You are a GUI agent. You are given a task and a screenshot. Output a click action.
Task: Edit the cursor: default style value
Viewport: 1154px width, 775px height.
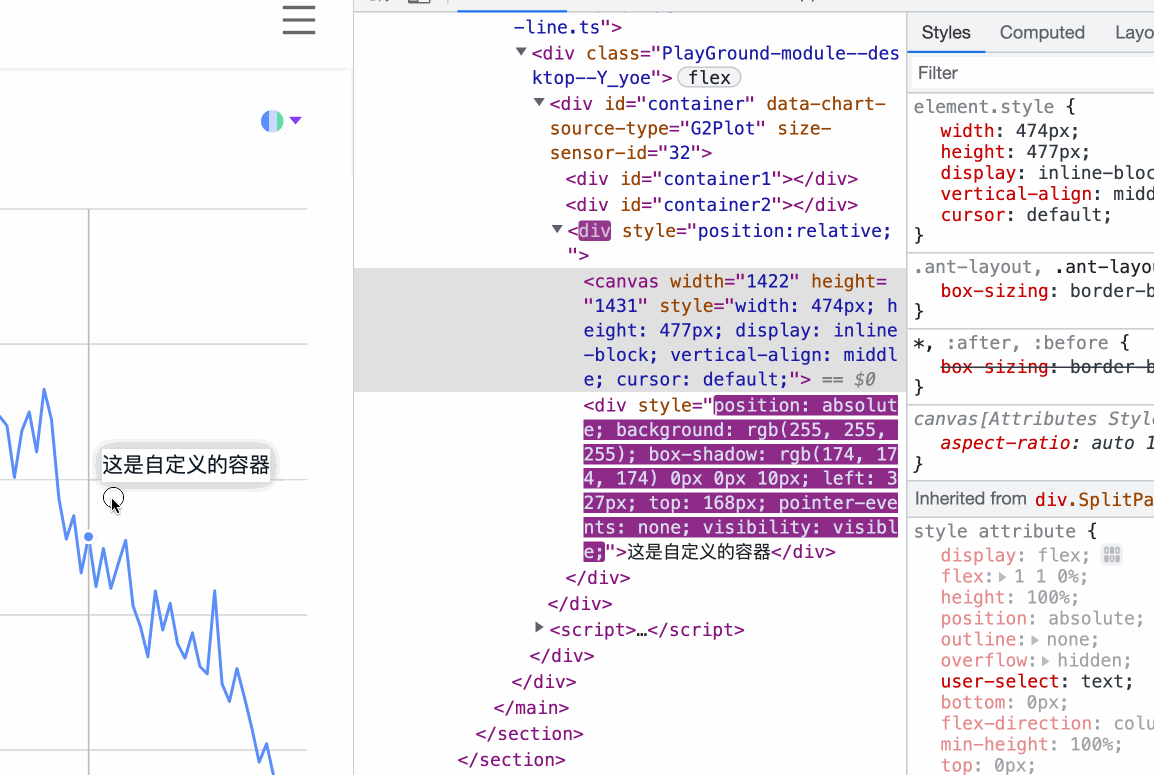pyautogui.click(x=1069, y=215)
